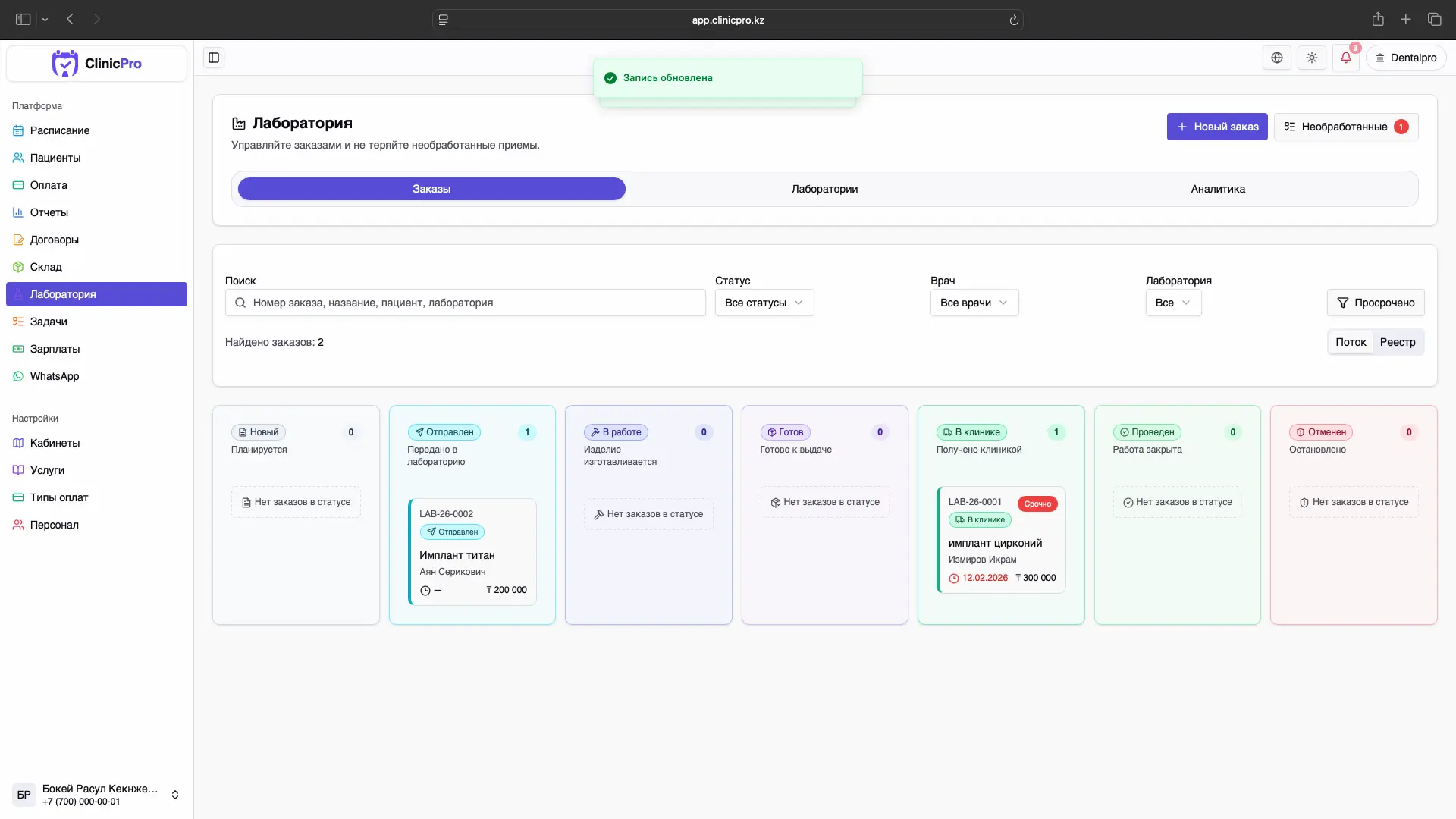Open order card LAB-26-0002
This screenshot has width=1456, height=819.
point(472,552)
